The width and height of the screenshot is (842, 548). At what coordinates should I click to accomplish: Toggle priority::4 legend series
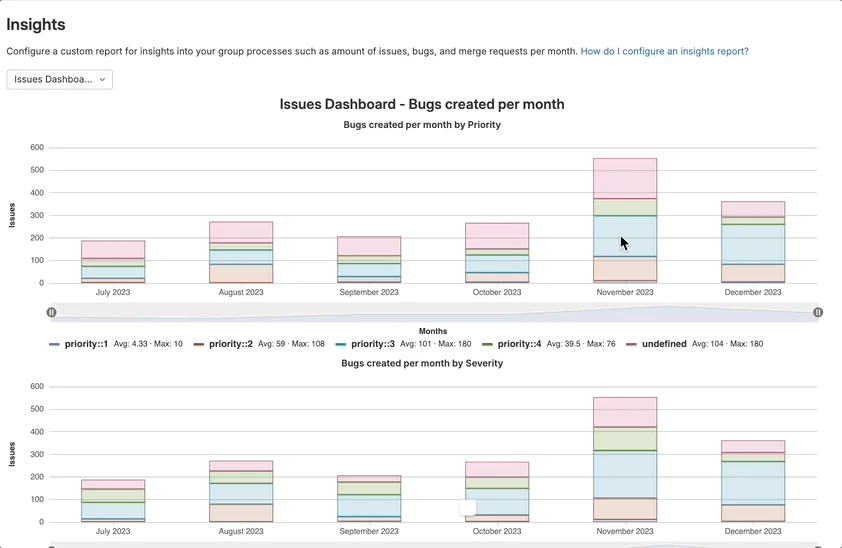pos(519,344)
